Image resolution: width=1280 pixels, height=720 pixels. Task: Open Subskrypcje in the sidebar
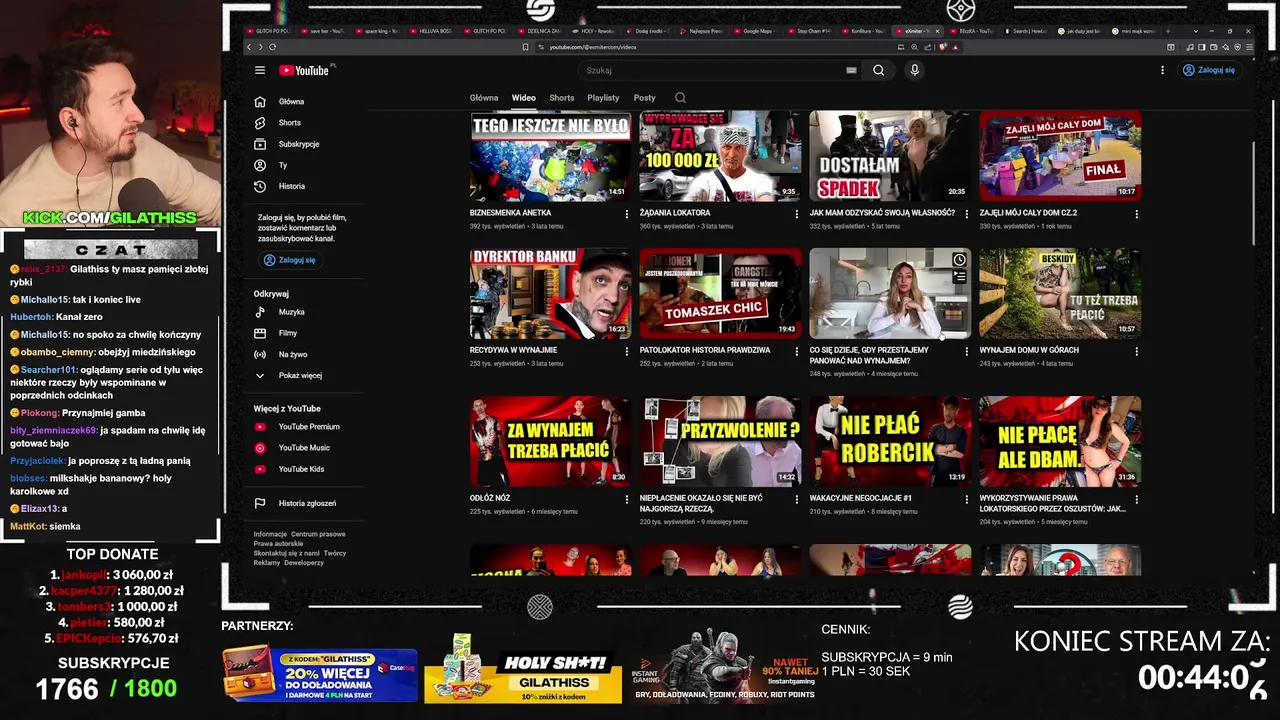tap(300, 144)
